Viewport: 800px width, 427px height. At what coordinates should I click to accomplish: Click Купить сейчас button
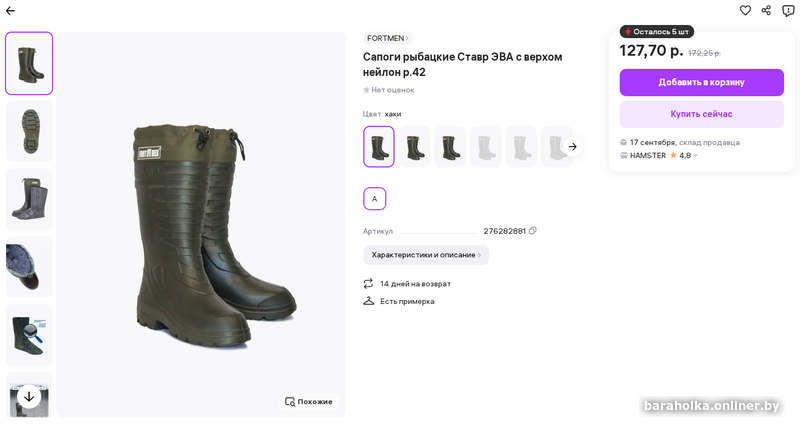701,114
